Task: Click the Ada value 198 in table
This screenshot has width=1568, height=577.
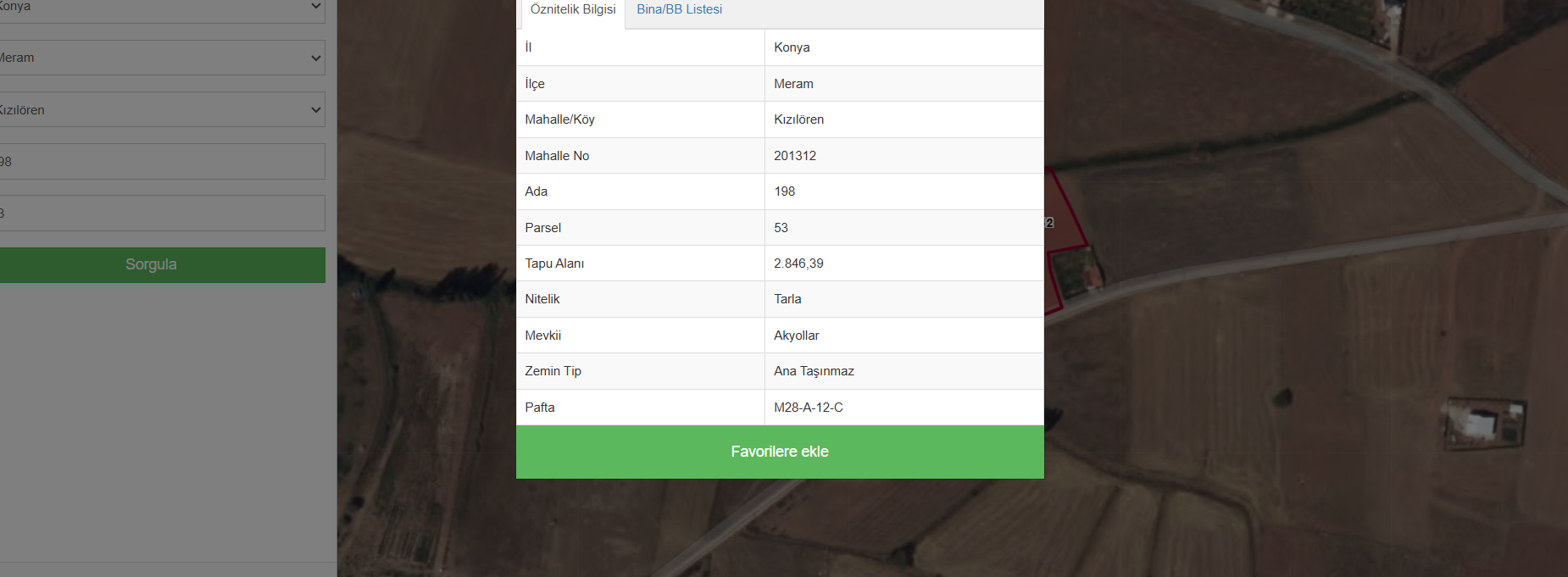Action: pyautogui.click(x=784, y=191)
